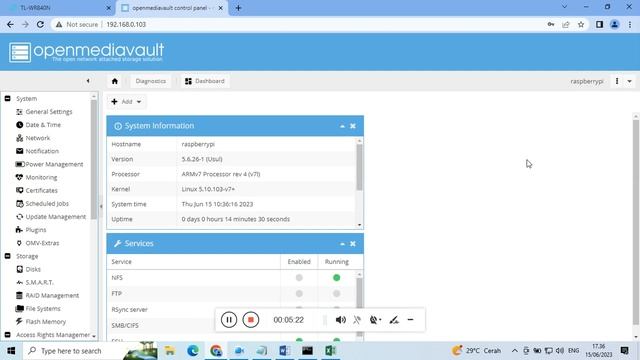Click the OMV-Extras icon
This screenshot has width=640, height=360.
point(19,243)
